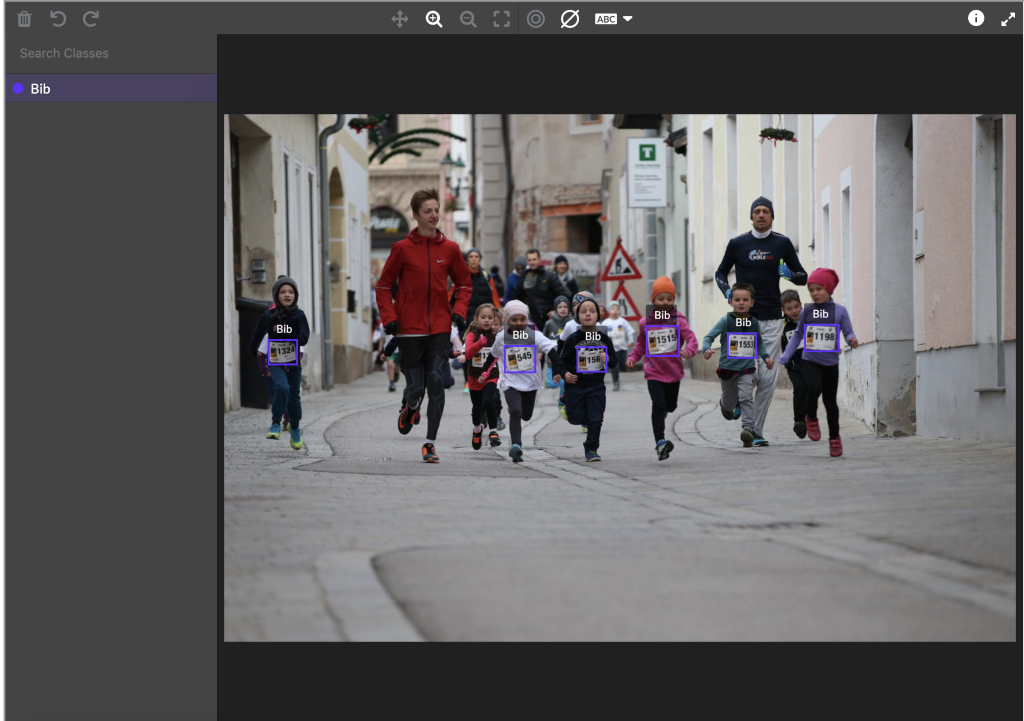The width and height of the screenshot is (1024, 721).
Task: Click the fit-to-screen brackets icon
Action: click(501, 19)
